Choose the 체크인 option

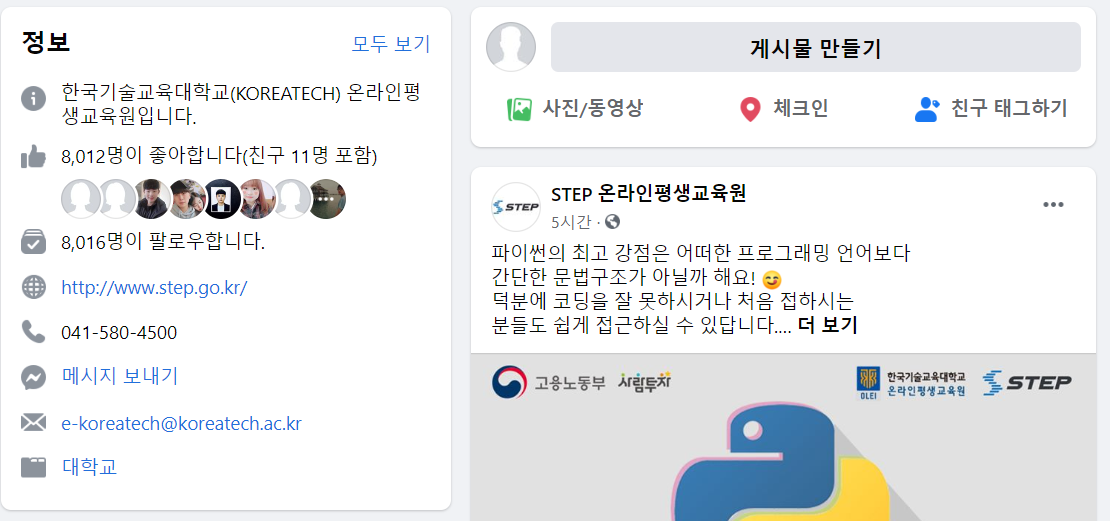tap(782, 109)
